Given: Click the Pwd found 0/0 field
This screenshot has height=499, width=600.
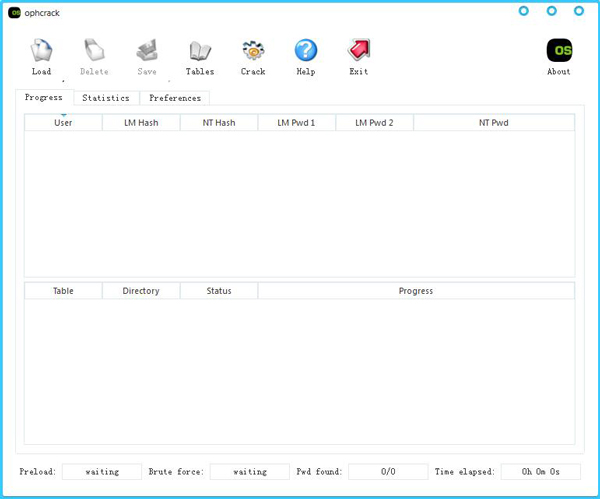Looking at the screenshot, I should point(388,471).
